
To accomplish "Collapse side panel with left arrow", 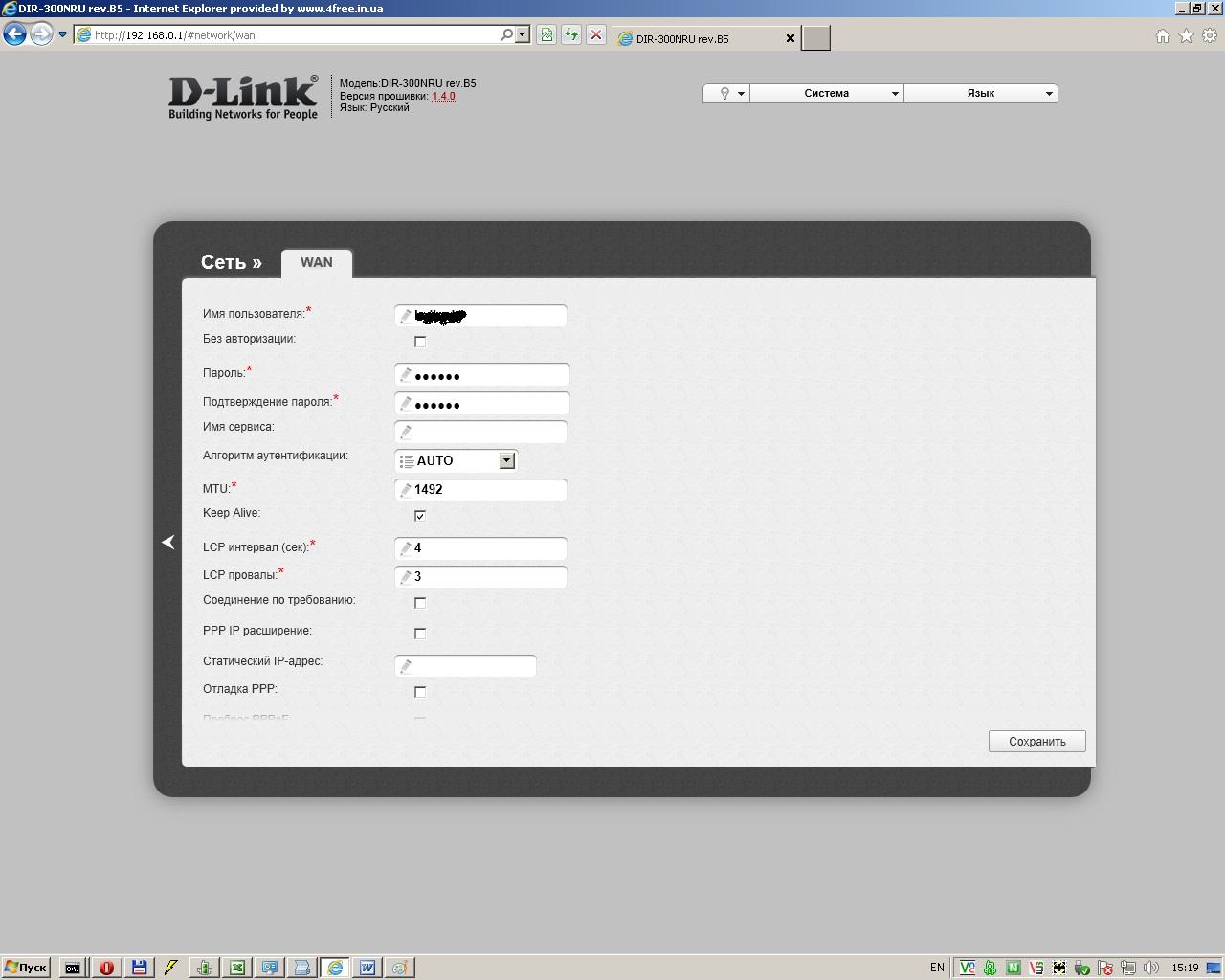I will coord(168,543).
